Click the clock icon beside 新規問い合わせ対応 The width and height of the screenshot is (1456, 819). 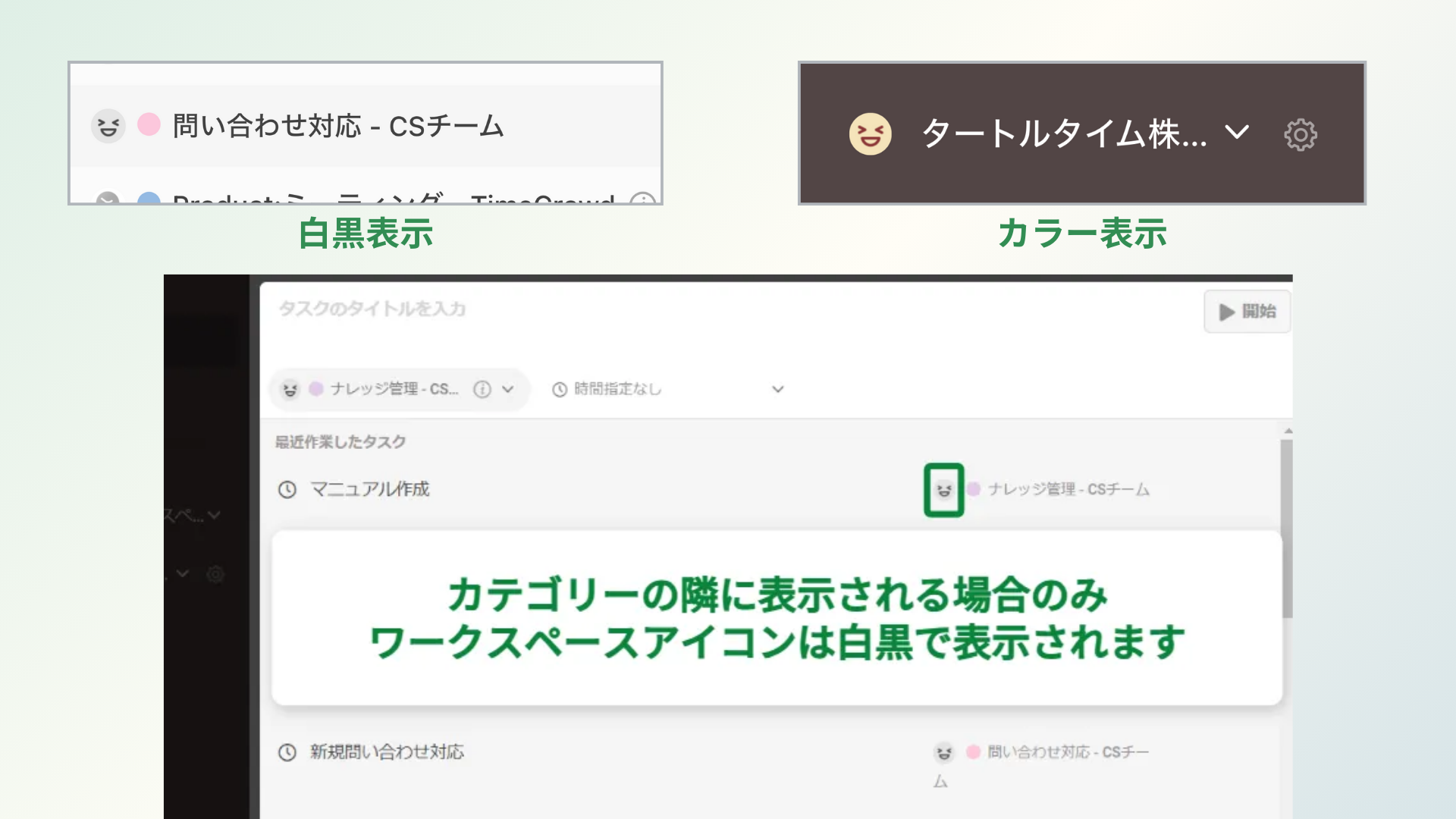click(x=286, y=752)
